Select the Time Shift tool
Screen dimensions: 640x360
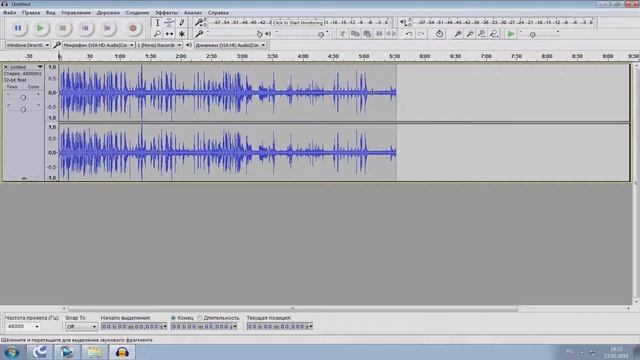(x=169, y=34)
